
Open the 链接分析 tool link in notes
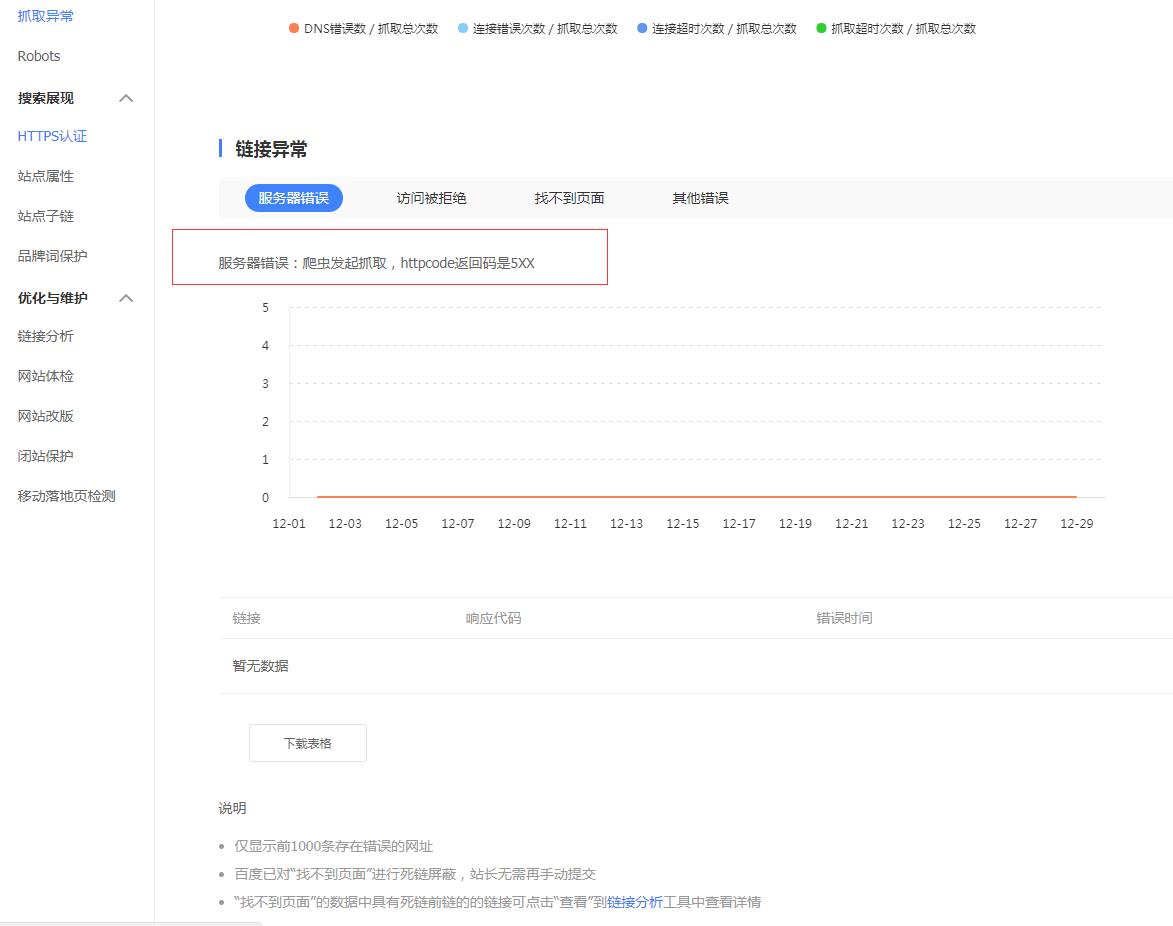click(634, 902)
